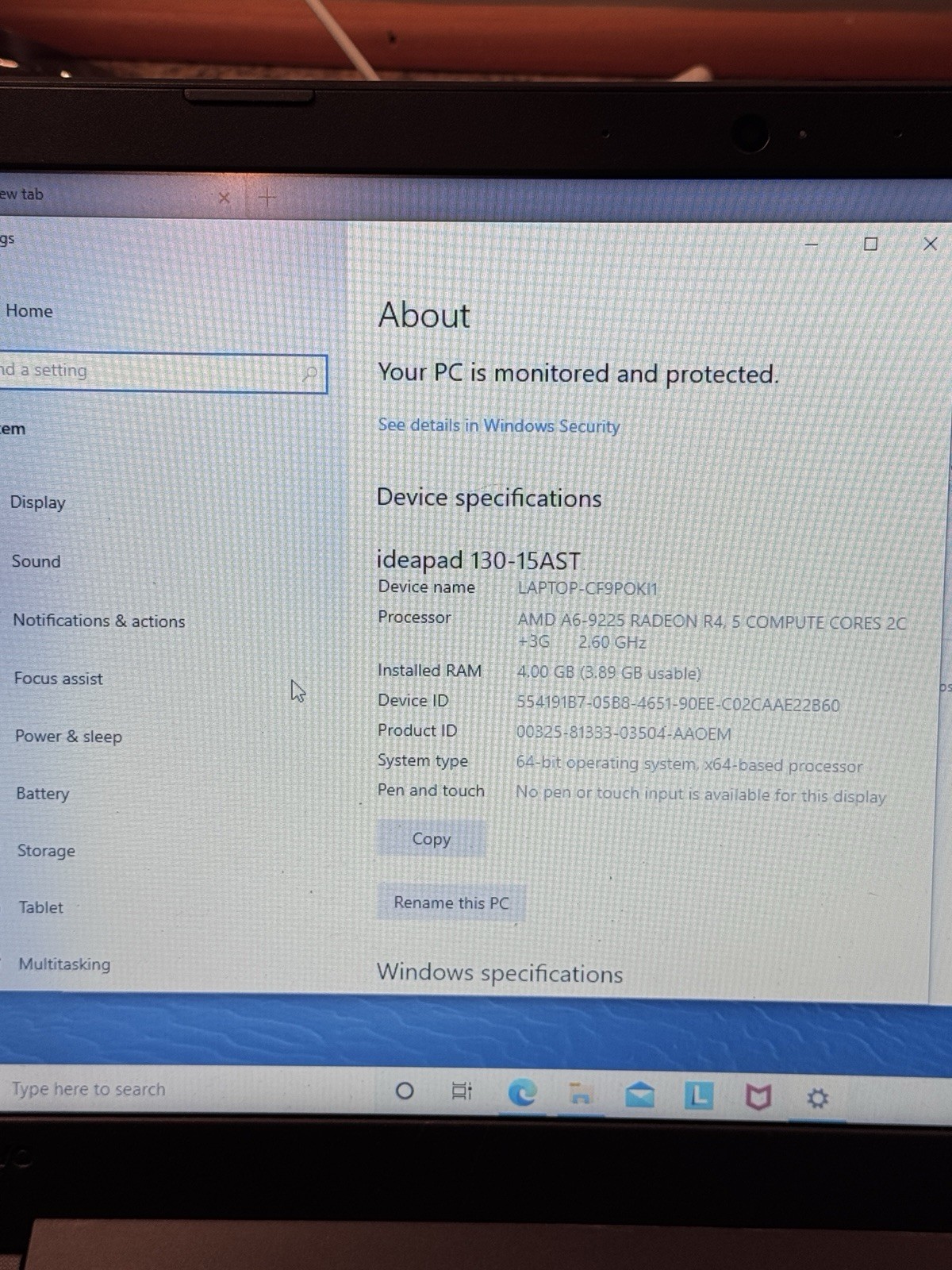Select Pen and touch value text

coord(701,795)
